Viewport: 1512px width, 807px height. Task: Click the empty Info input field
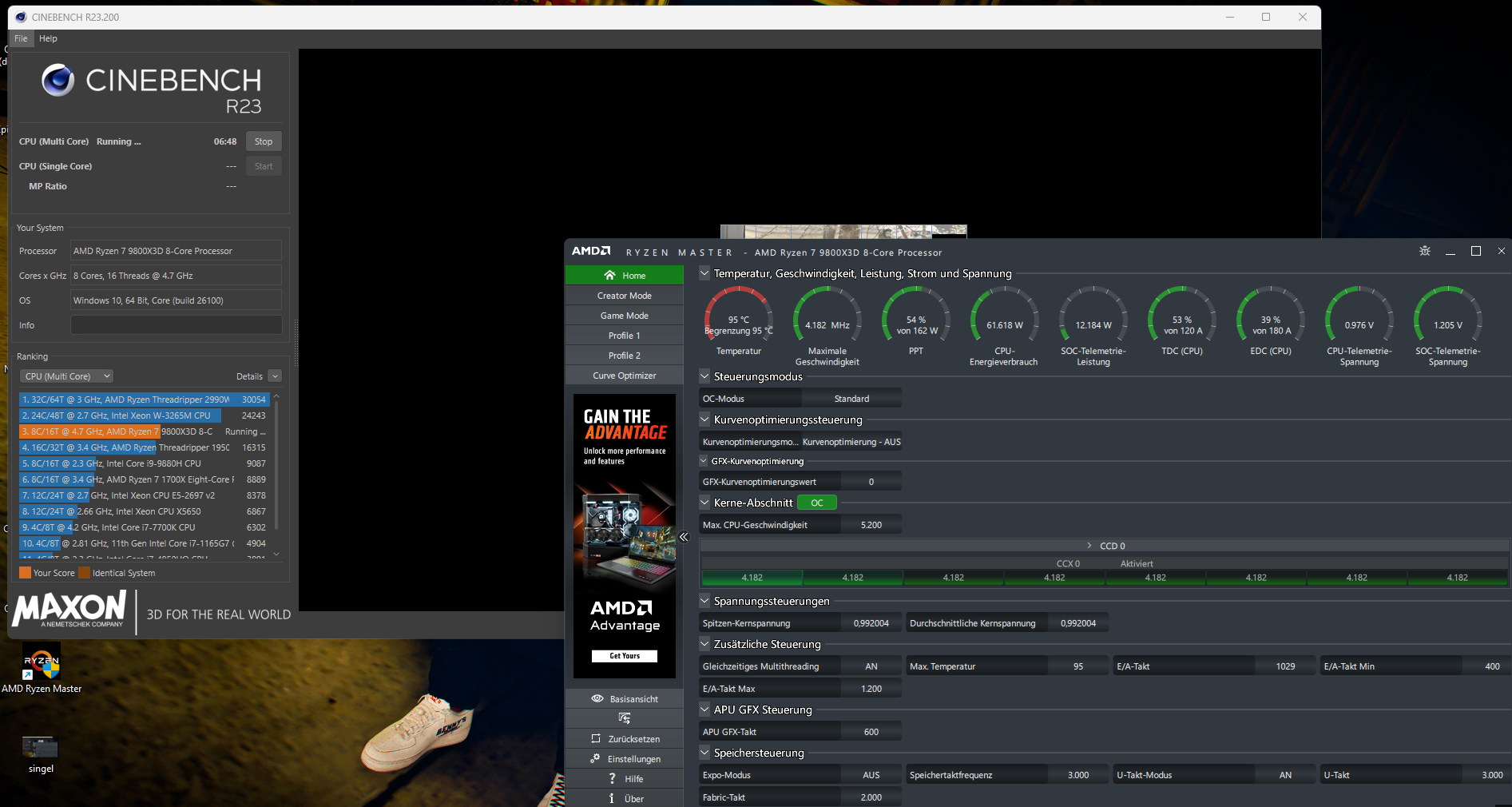pos(176,325)
